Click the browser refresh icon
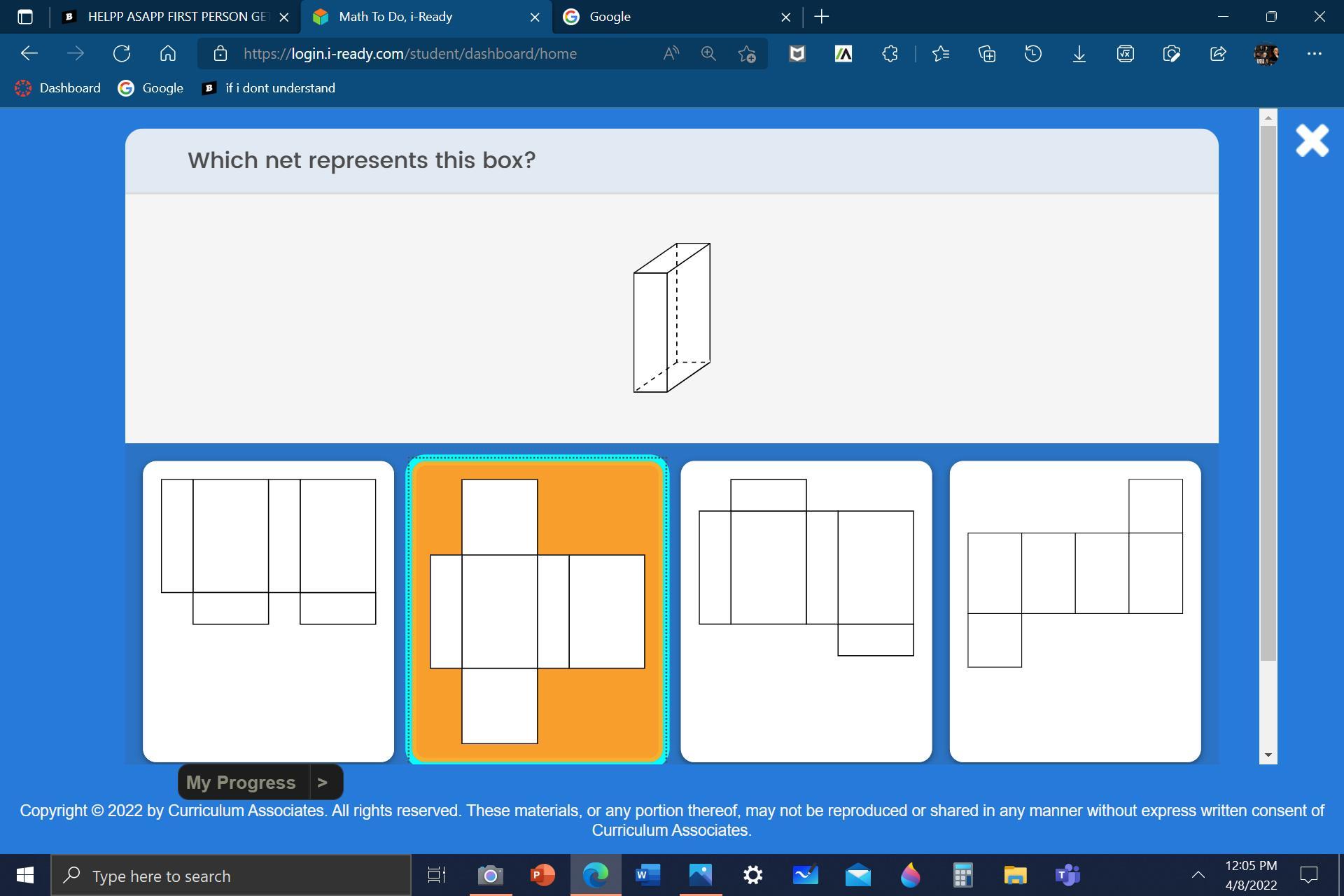 click(x=122, y=54)
